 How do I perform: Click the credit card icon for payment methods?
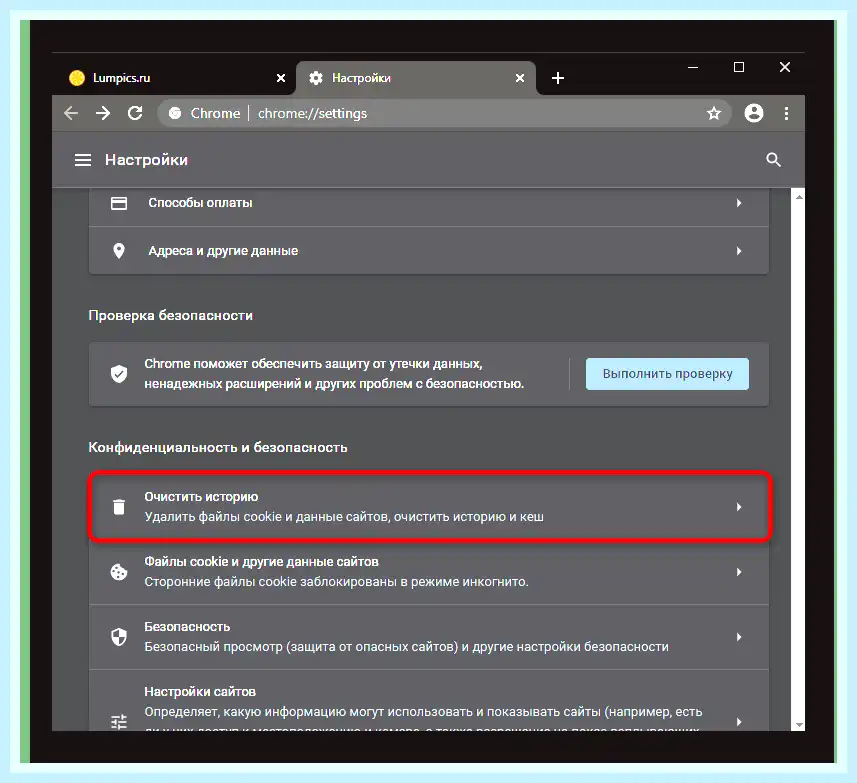(119, 203)
